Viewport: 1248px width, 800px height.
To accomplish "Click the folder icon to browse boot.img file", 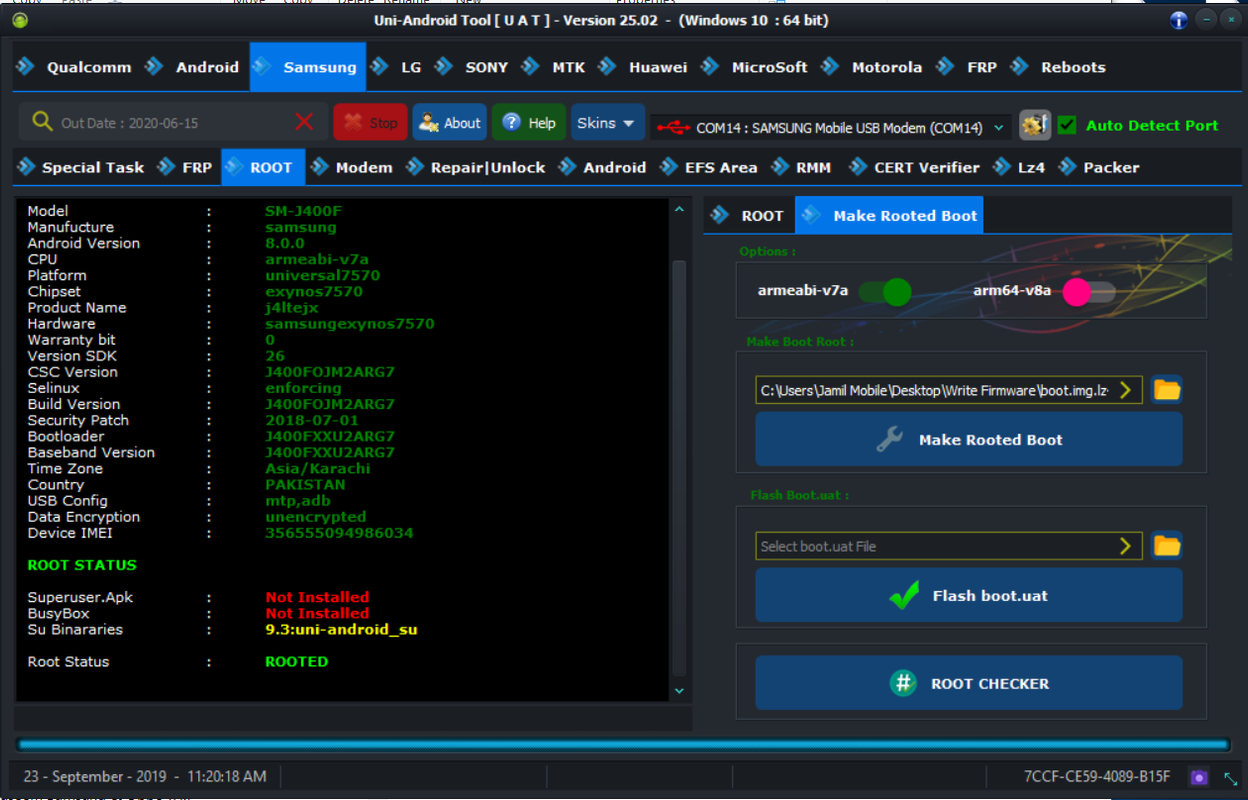I will point(1167,389).
